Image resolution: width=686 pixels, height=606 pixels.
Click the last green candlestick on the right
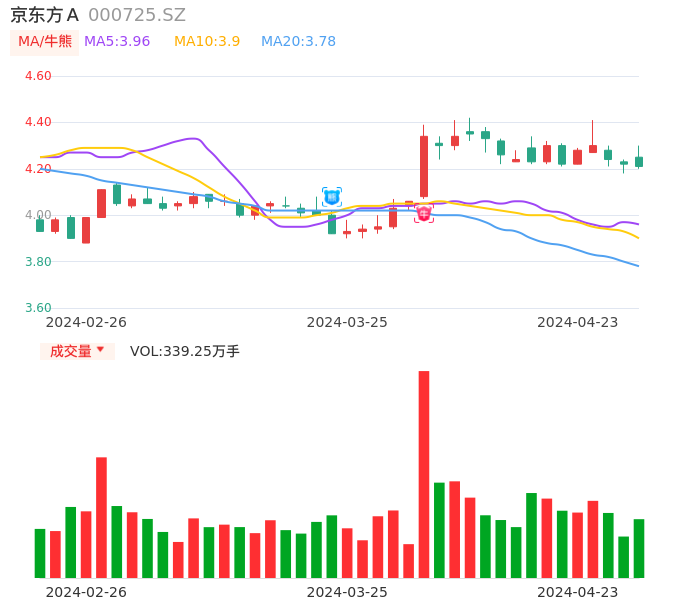click(639, 162)
